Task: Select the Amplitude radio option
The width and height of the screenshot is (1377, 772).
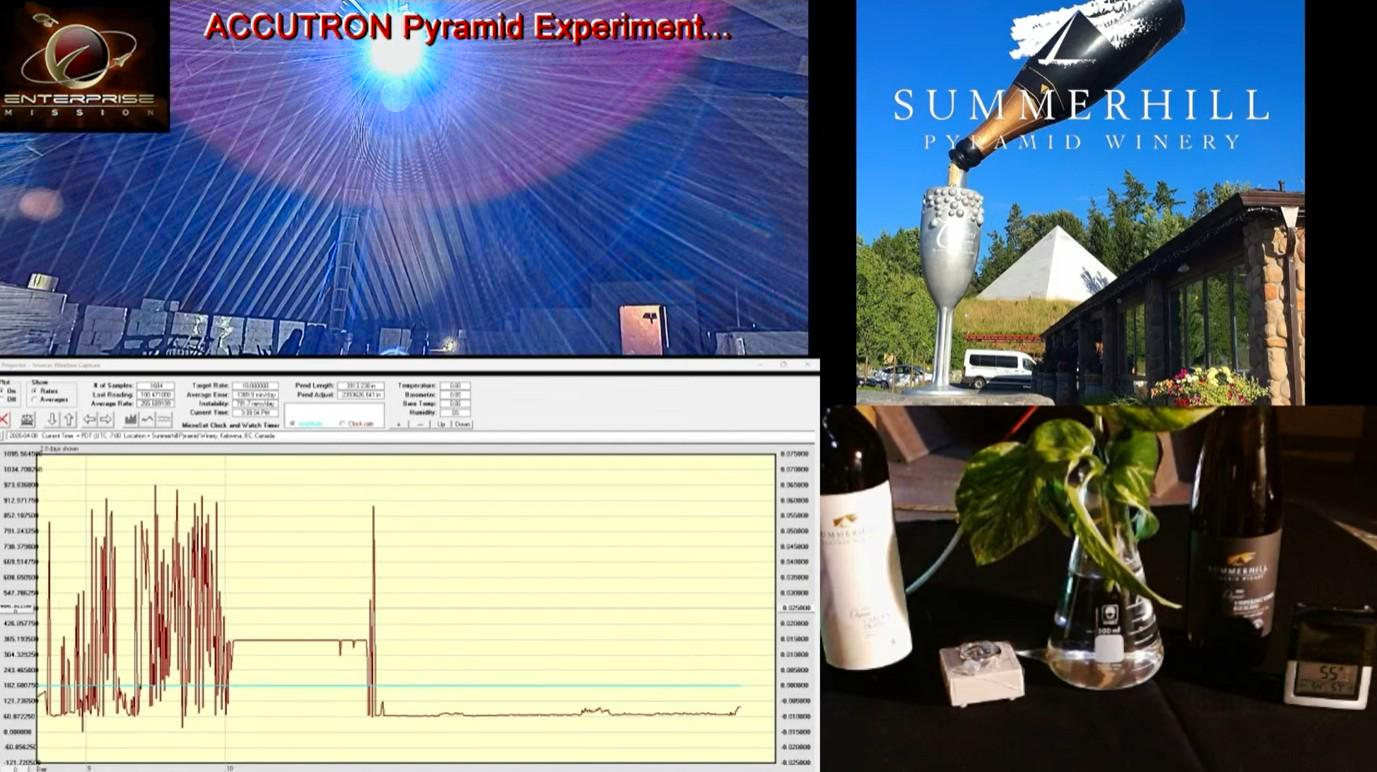Action: tap(293, 424)
